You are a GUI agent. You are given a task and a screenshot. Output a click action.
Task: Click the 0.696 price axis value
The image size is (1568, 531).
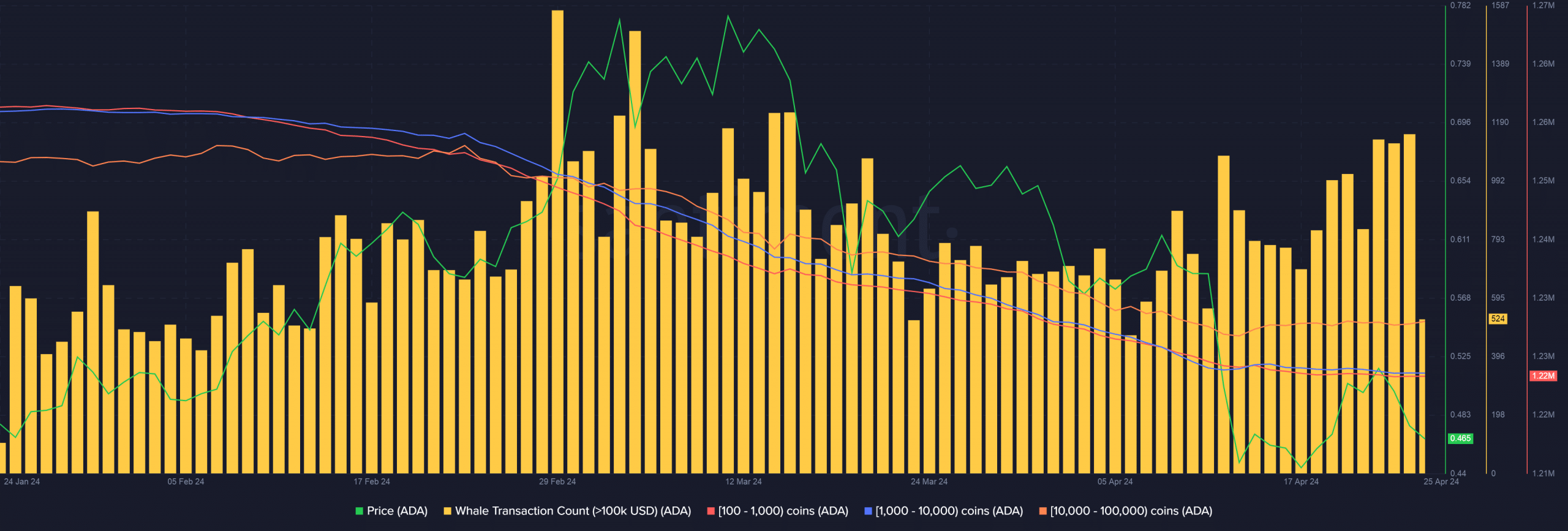(1460, 122)
